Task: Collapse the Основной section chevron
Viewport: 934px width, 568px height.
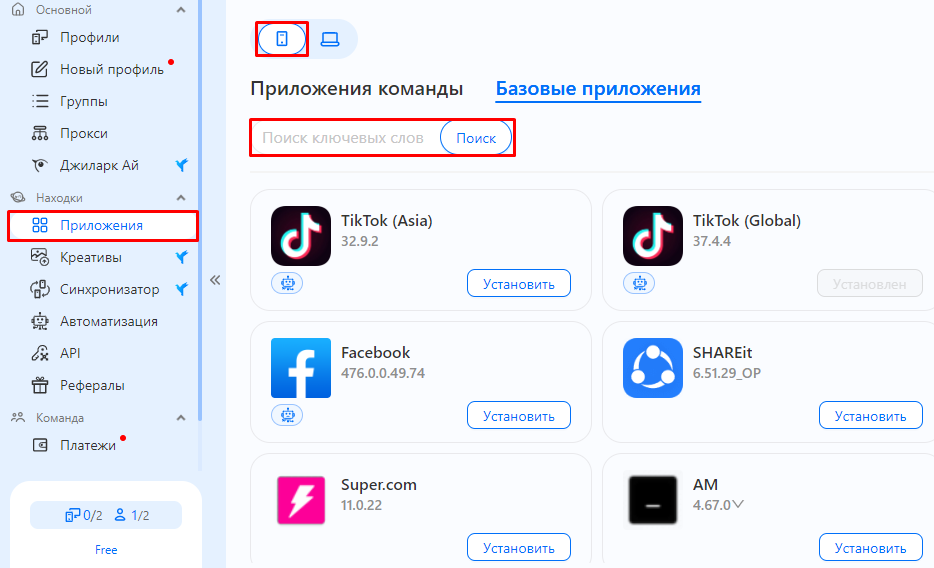Action: click(x=181, y=10)
